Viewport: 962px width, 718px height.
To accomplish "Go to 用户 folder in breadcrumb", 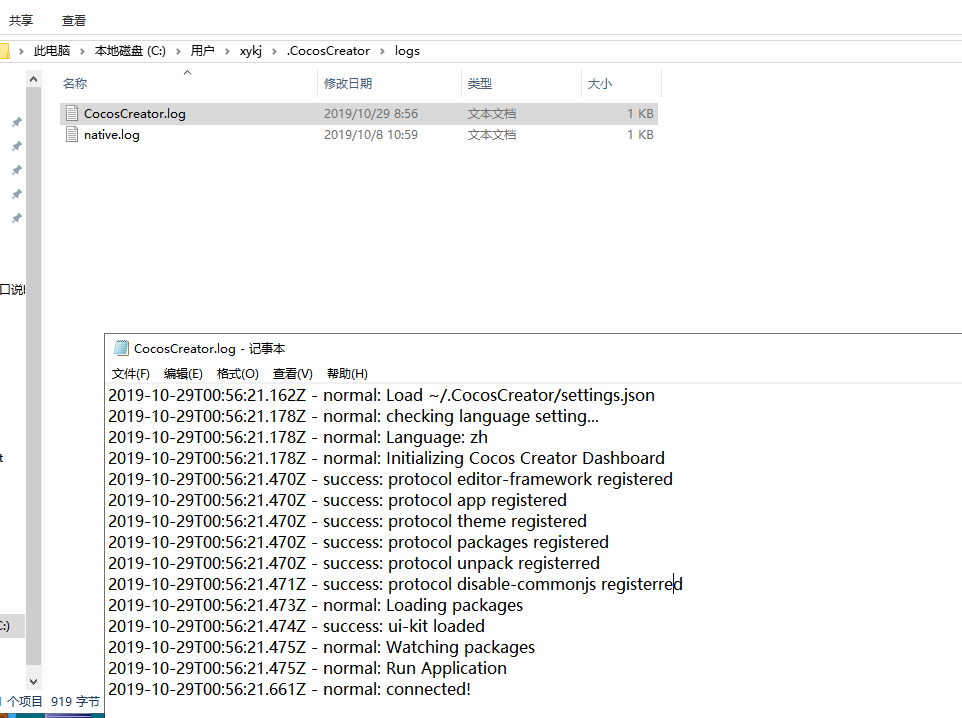I will tap(202, 51).
